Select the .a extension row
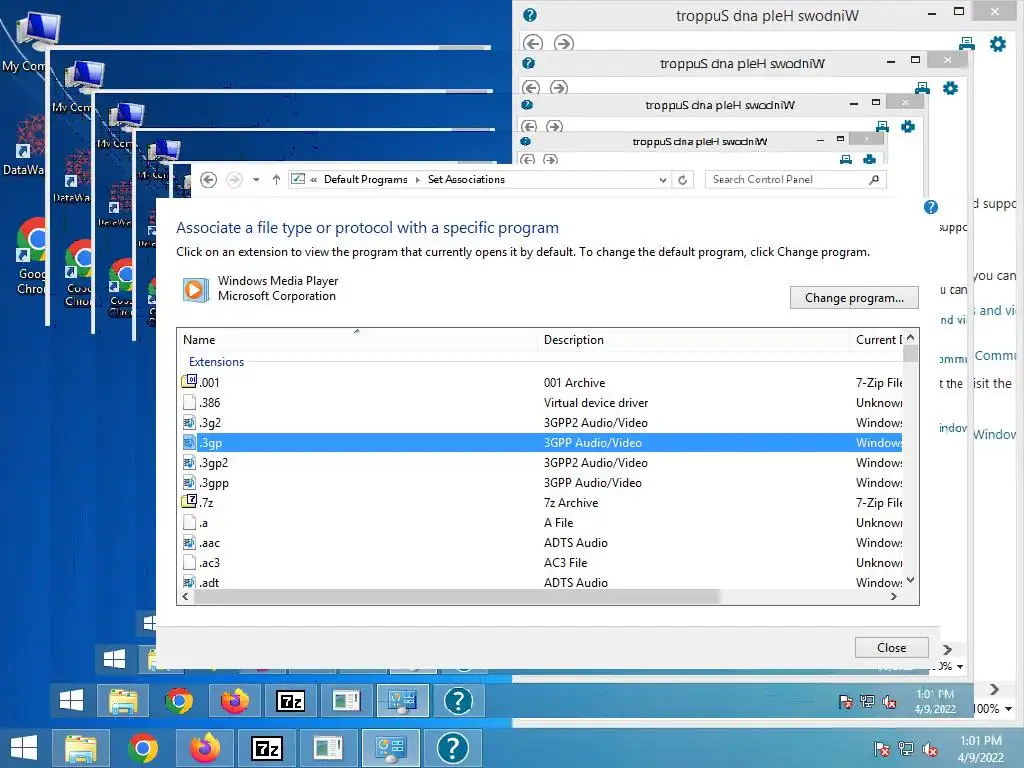 click(x=540, y=522)
